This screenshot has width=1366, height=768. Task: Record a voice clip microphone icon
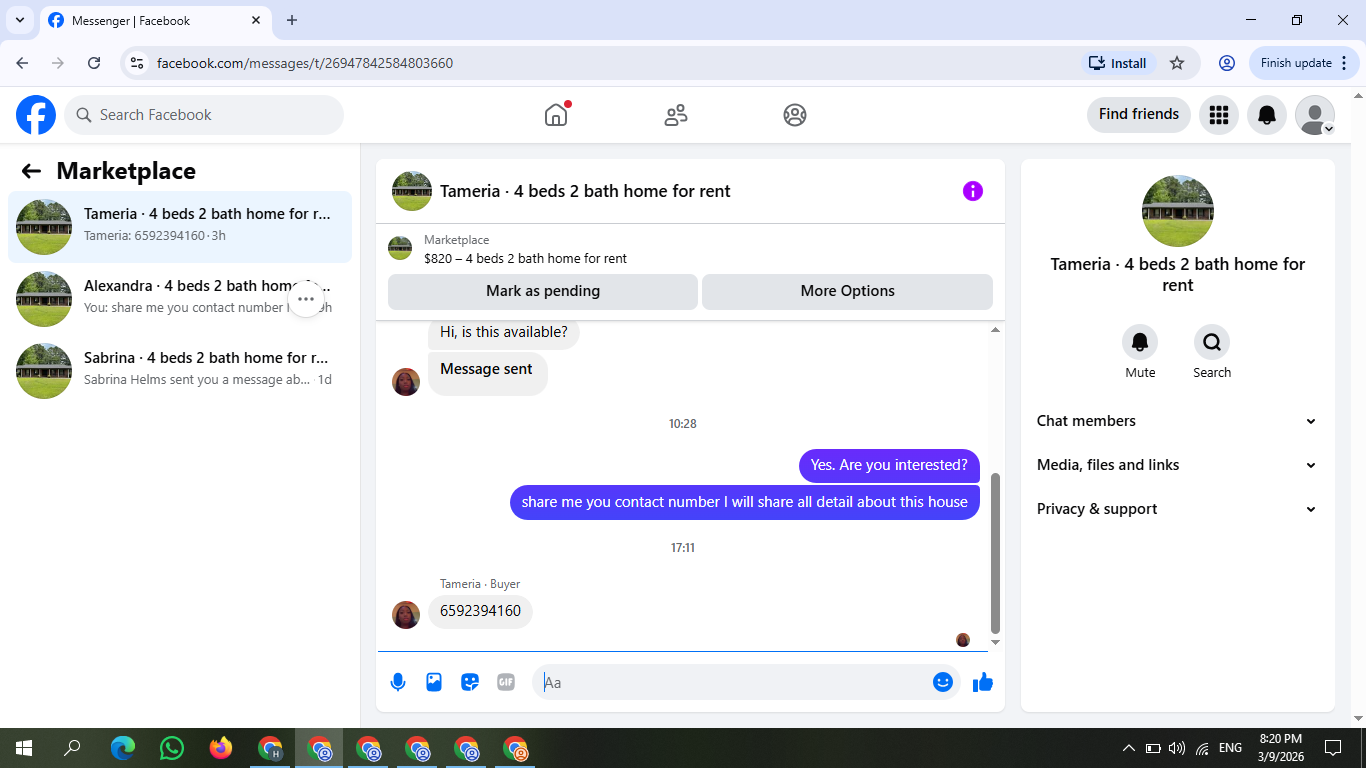pyautogui.click(x=398, y=682)
